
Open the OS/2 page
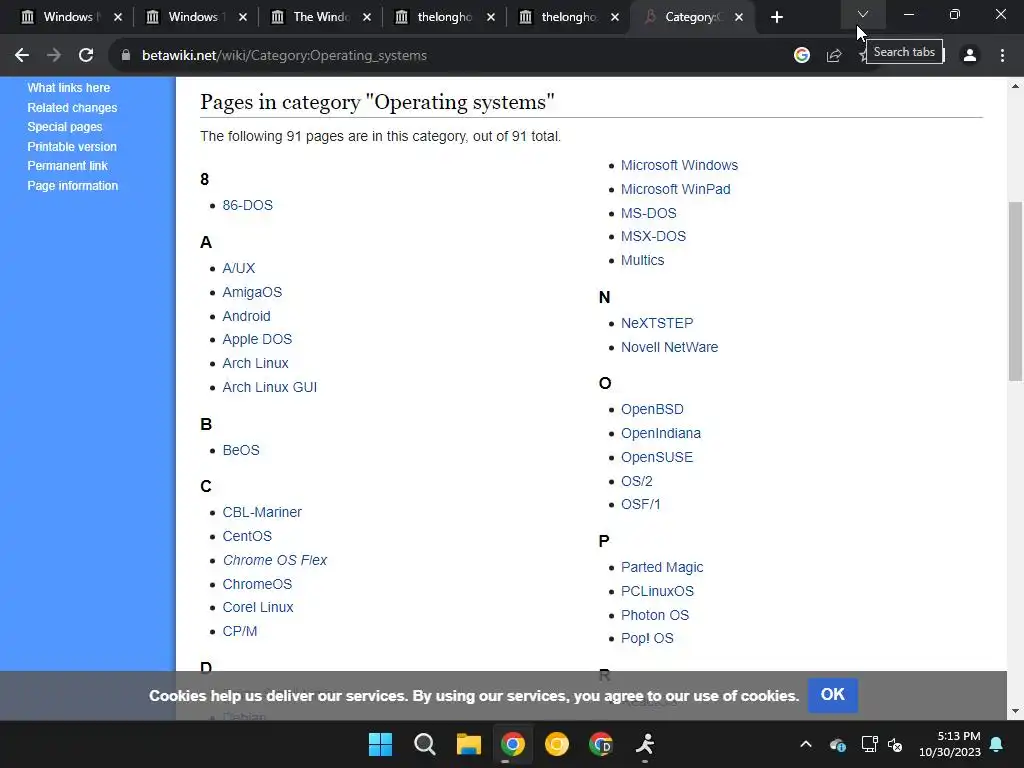pos(637,481)
